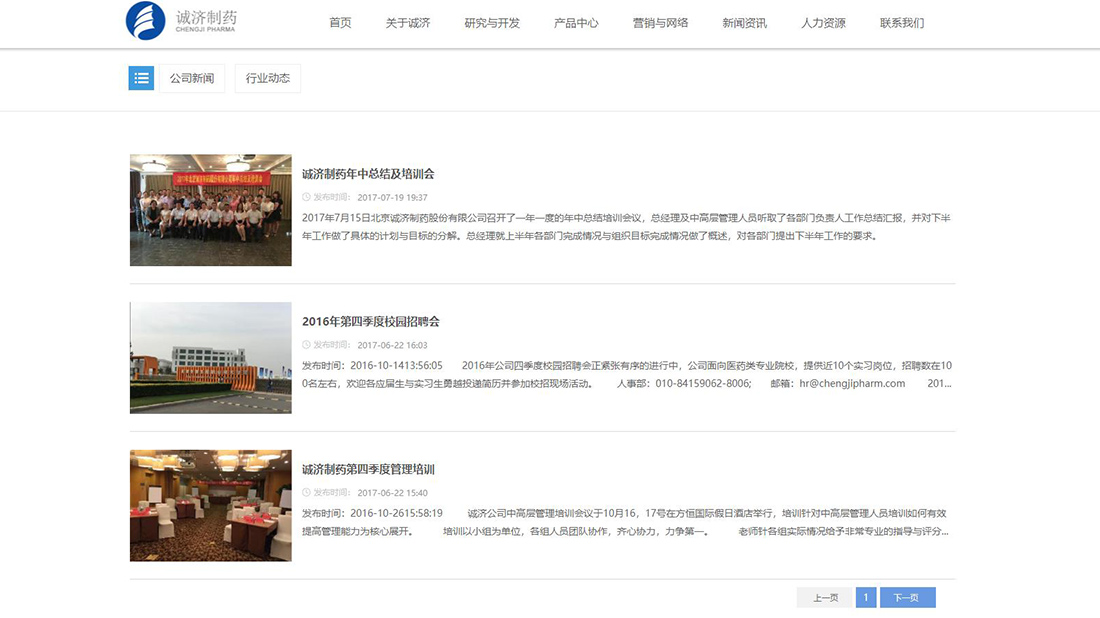Image resolution: width=1100 pixels, height=618 pixels.
Task: Go to 首页 from the navigation bar
Action: (340, 22)
